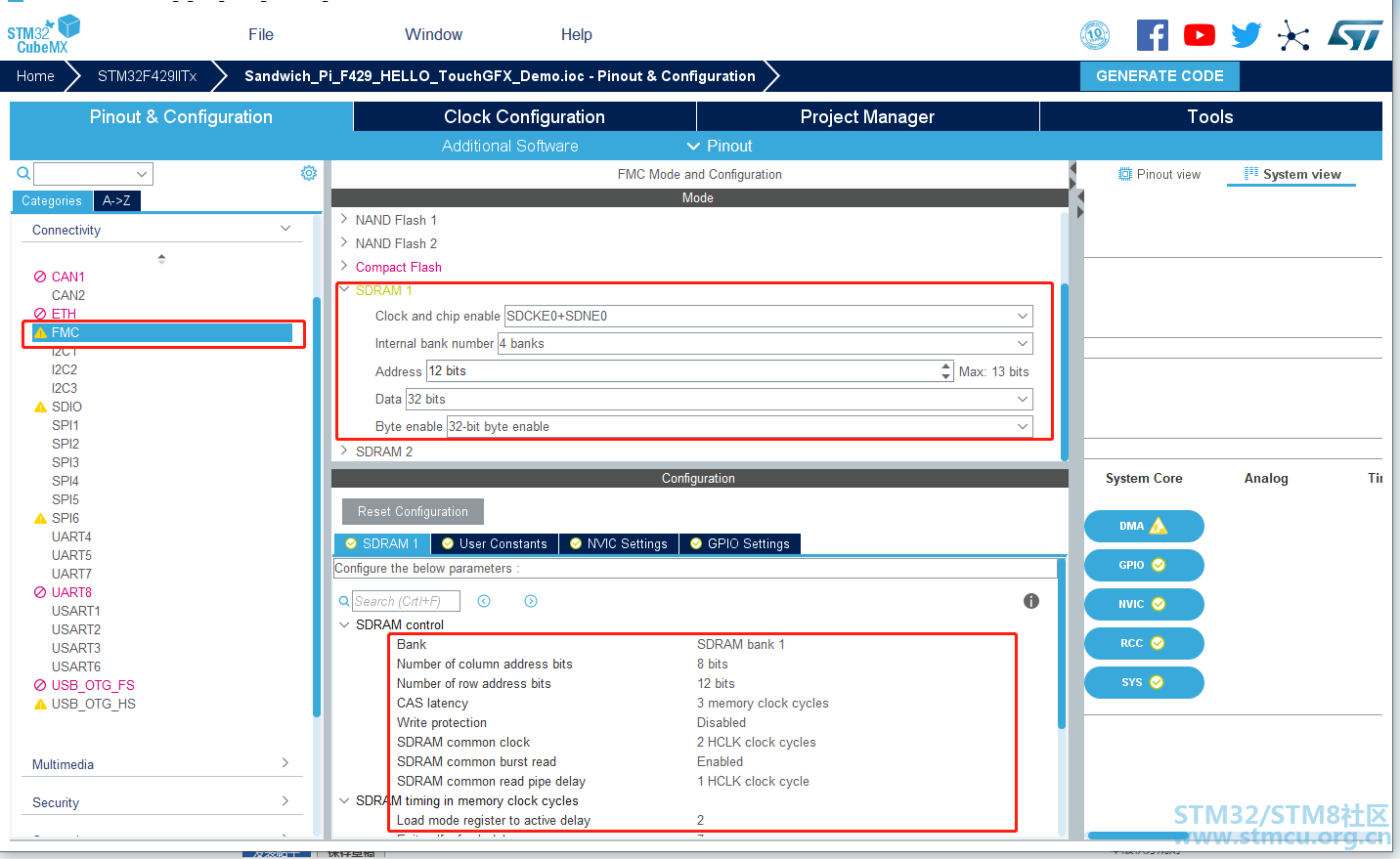Click the STM32F429IITx breadcrumb
The width and height of the screenshot is (1400, 859).
[147, 76]
